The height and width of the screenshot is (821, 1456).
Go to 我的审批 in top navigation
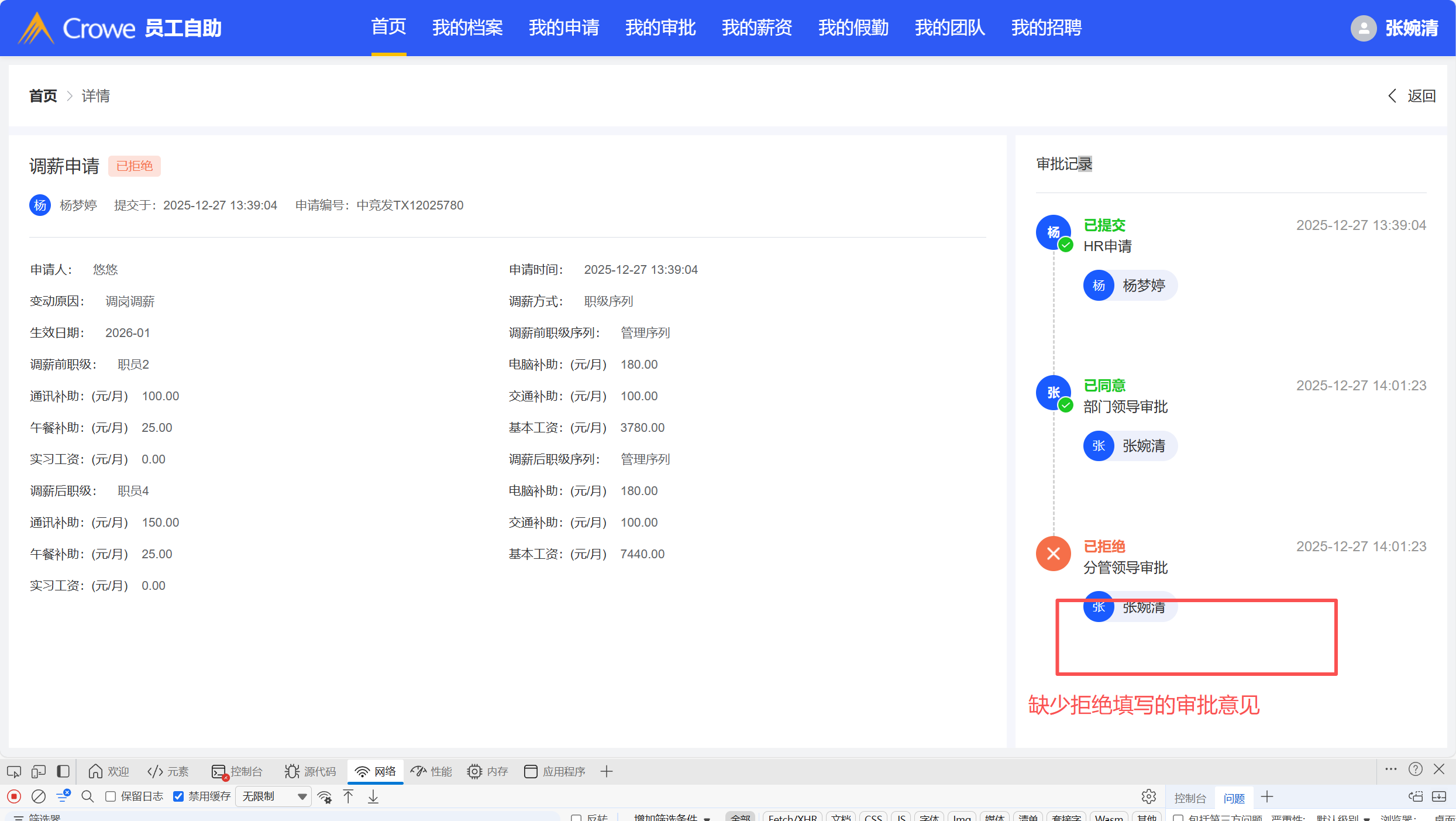pyautogui.click(x=660, y=28)
